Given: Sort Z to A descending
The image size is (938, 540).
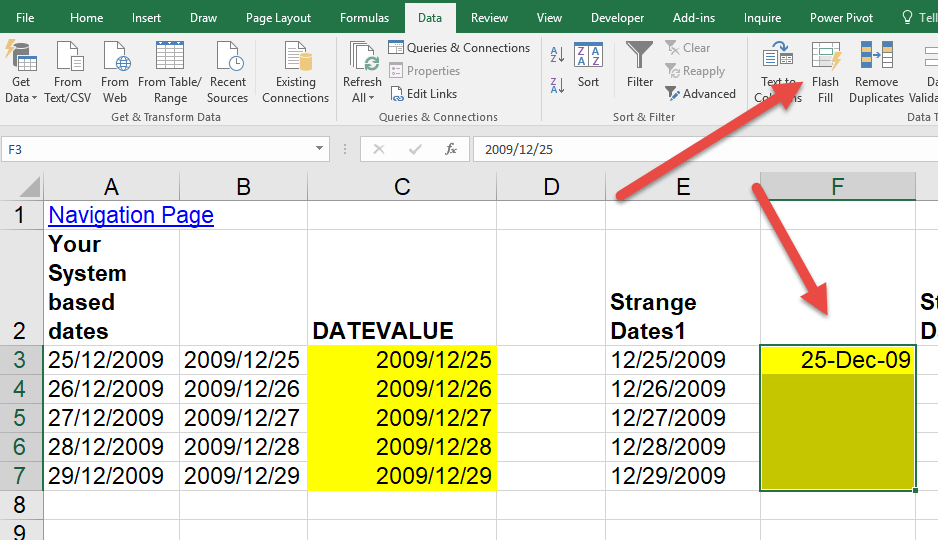Looking at the screenshot, I should point(557,86).
